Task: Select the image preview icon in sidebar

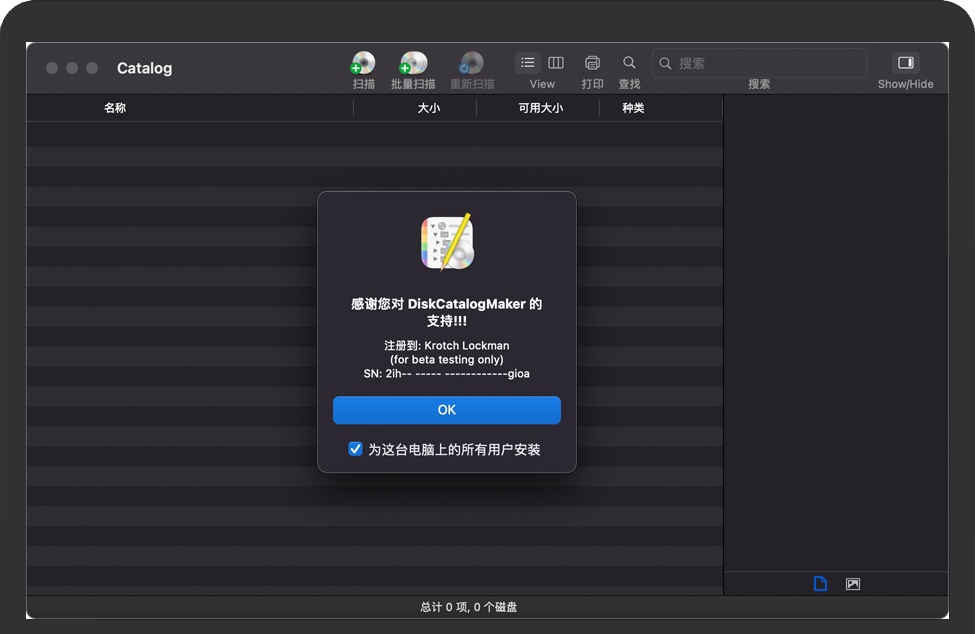Action: pyautogui.click(x=853, y=584)
